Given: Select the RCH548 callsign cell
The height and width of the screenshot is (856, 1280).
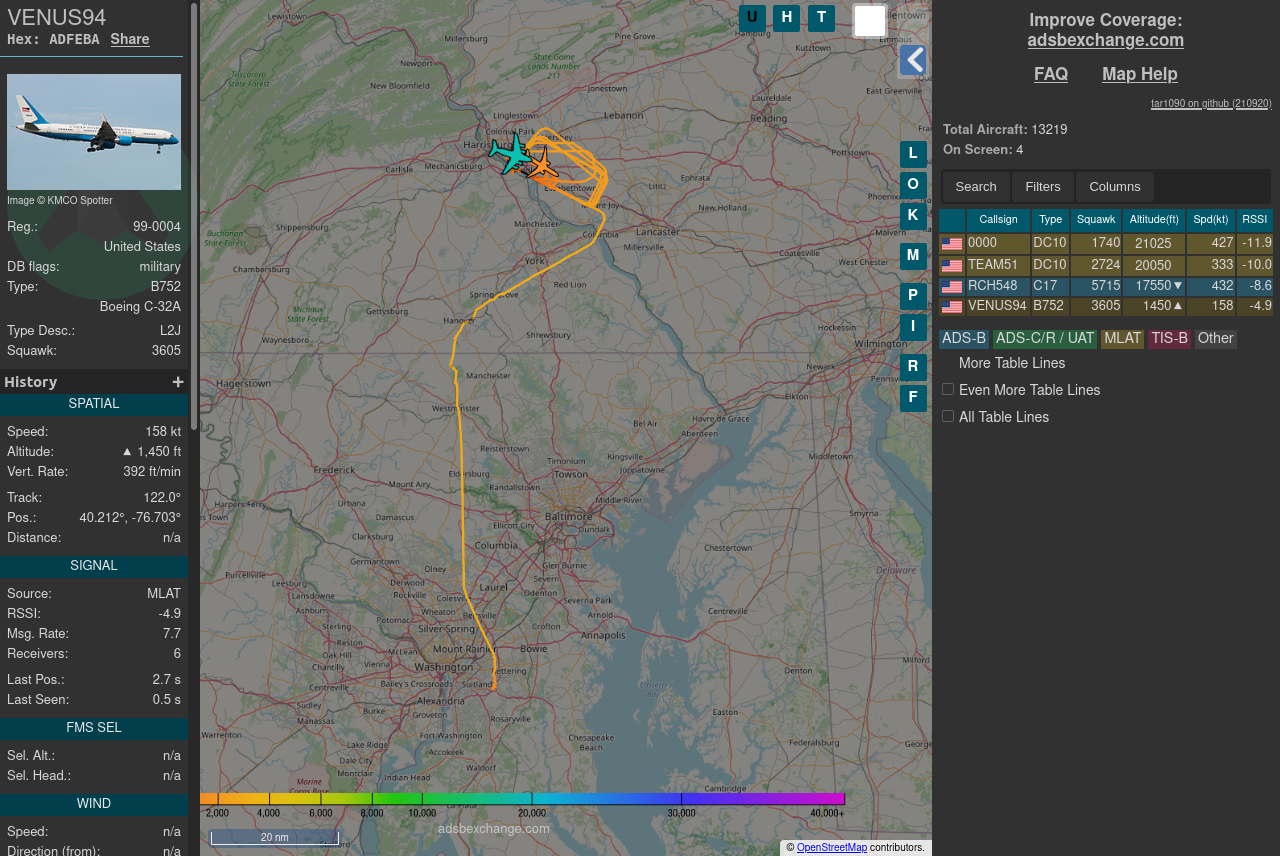Looking at the screenshot, I should coord(998,286).
